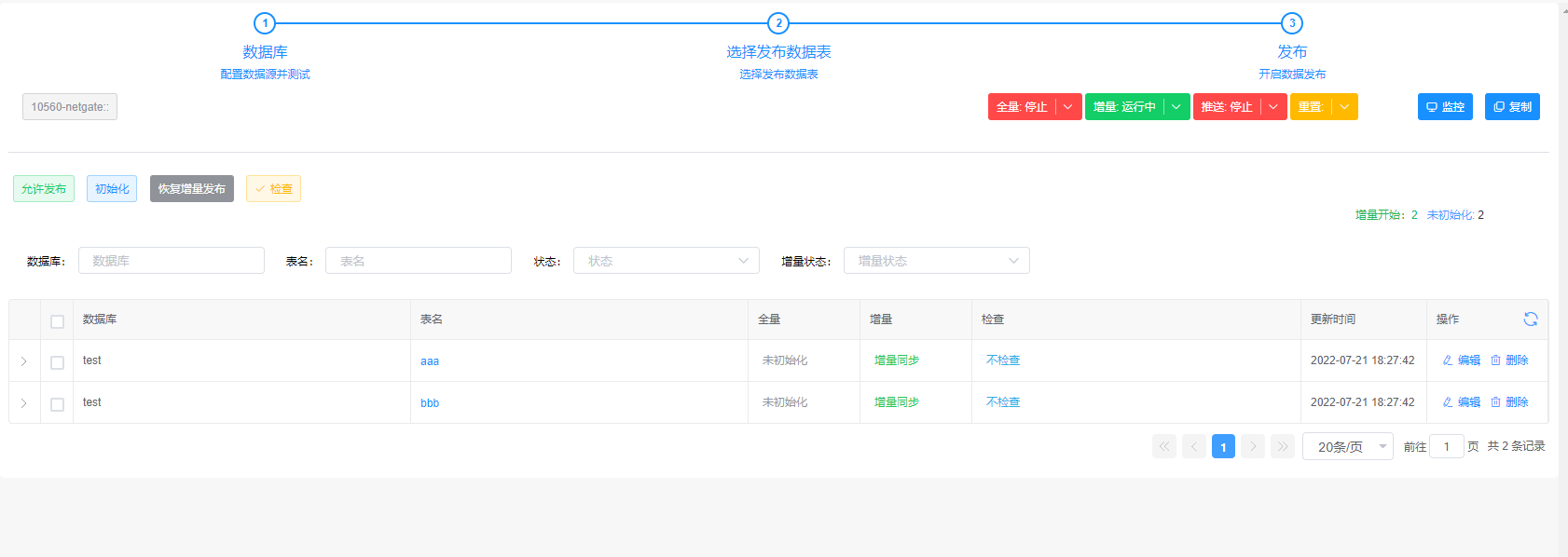The height and width of the screenshot is (557, 1568).
Task: Click the 恢复增量发布 button
Action: tap(191, 189)
